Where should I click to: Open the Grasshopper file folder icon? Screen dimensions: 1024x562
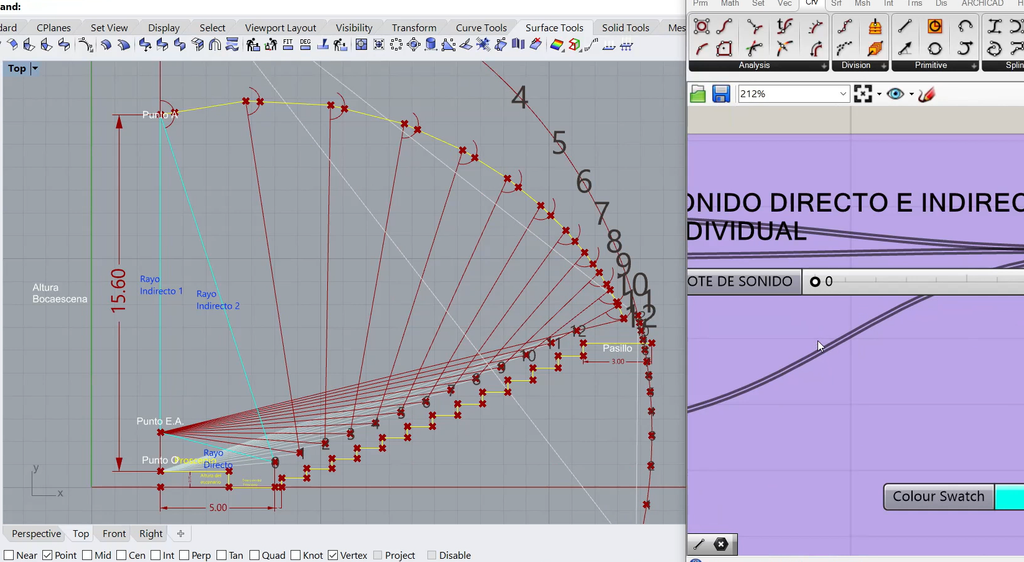[697, 94]
